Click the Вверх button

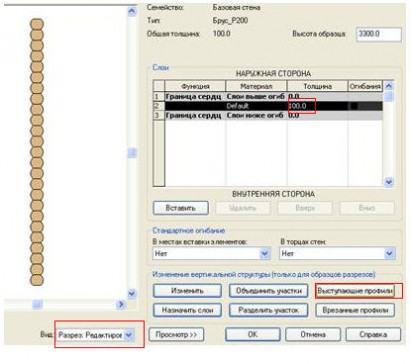point(305,208)
